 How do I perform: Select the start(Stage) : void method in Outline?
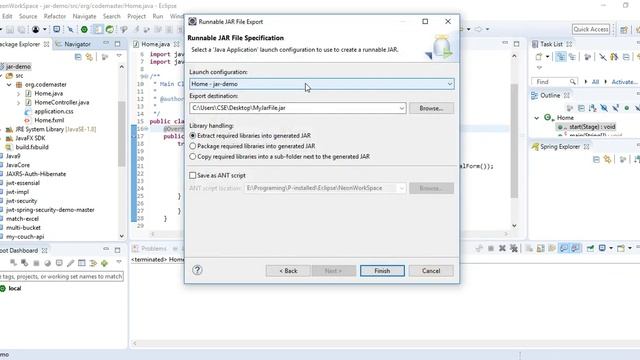point(592,127)
